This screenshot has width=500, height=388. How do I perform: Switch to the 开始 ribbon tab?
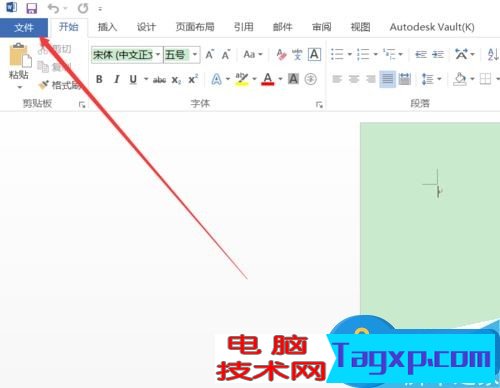click(x=69, y=27)
